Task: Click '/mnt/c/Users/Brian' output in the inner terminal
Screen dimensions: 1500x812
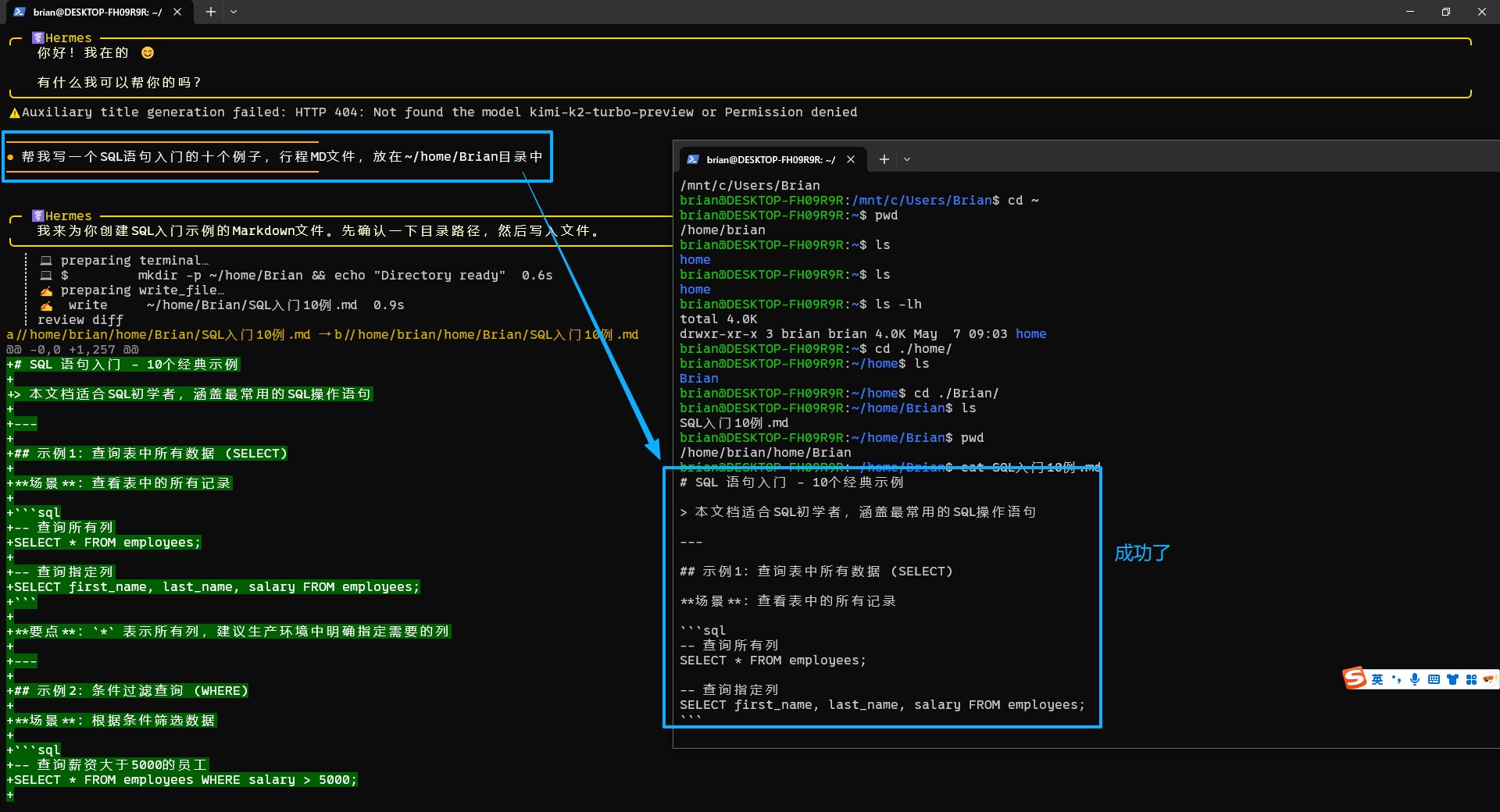Action: [x=750, y=186]
